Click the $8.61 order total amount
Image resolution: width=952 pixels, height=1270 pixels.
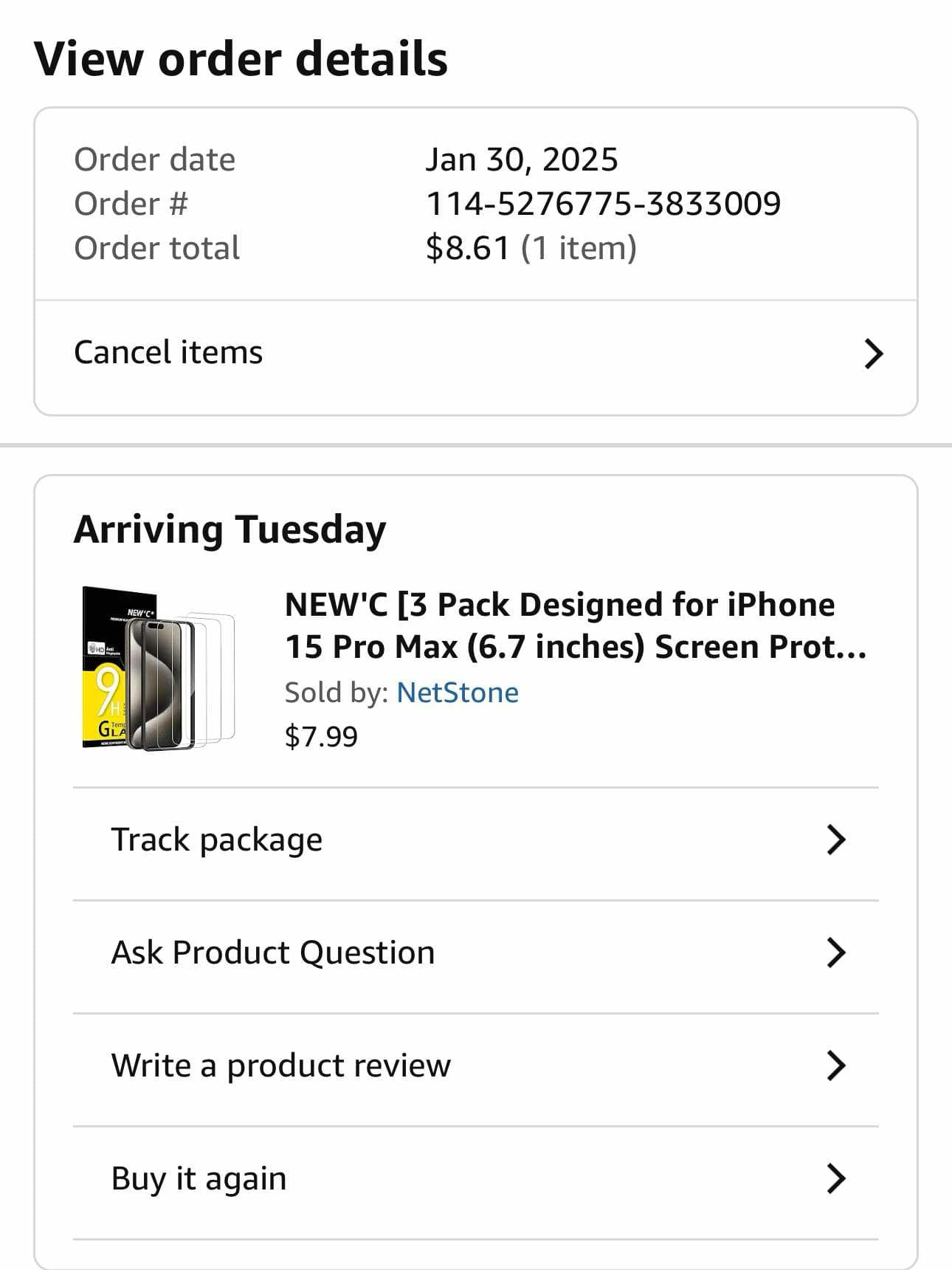(x=468, y=248)
